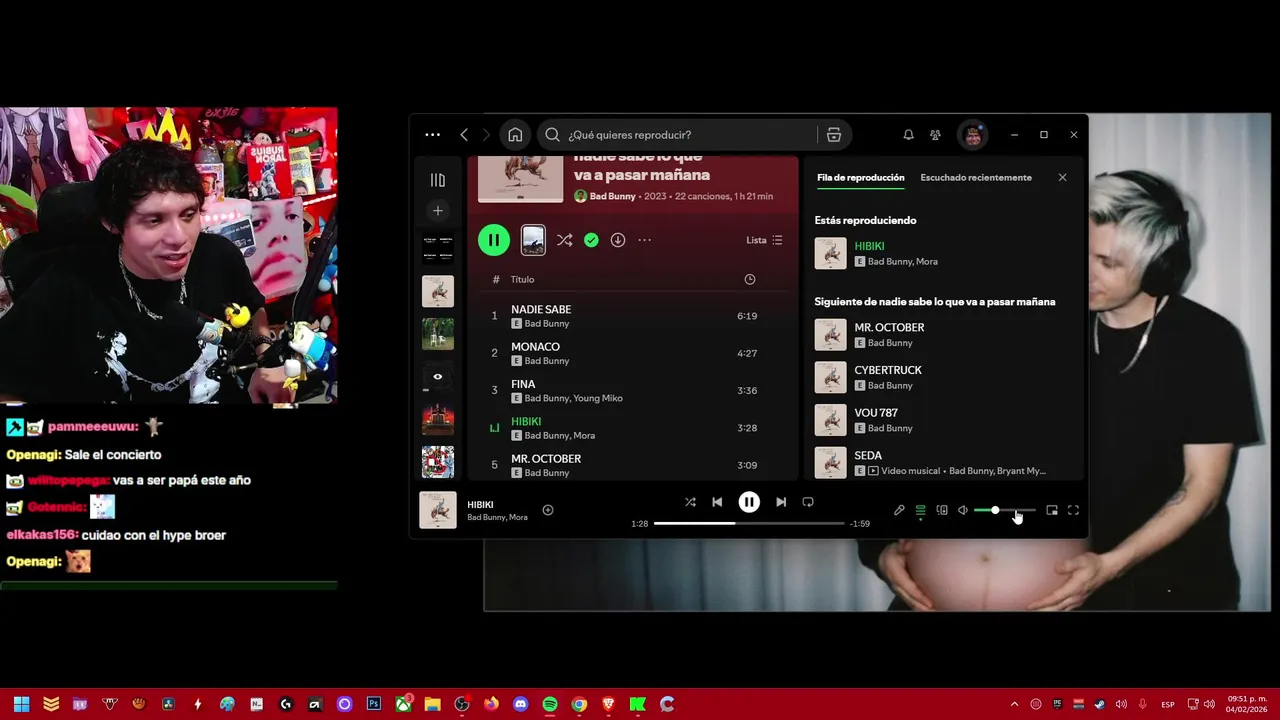Skip to the next track

(x=781, y=502)
